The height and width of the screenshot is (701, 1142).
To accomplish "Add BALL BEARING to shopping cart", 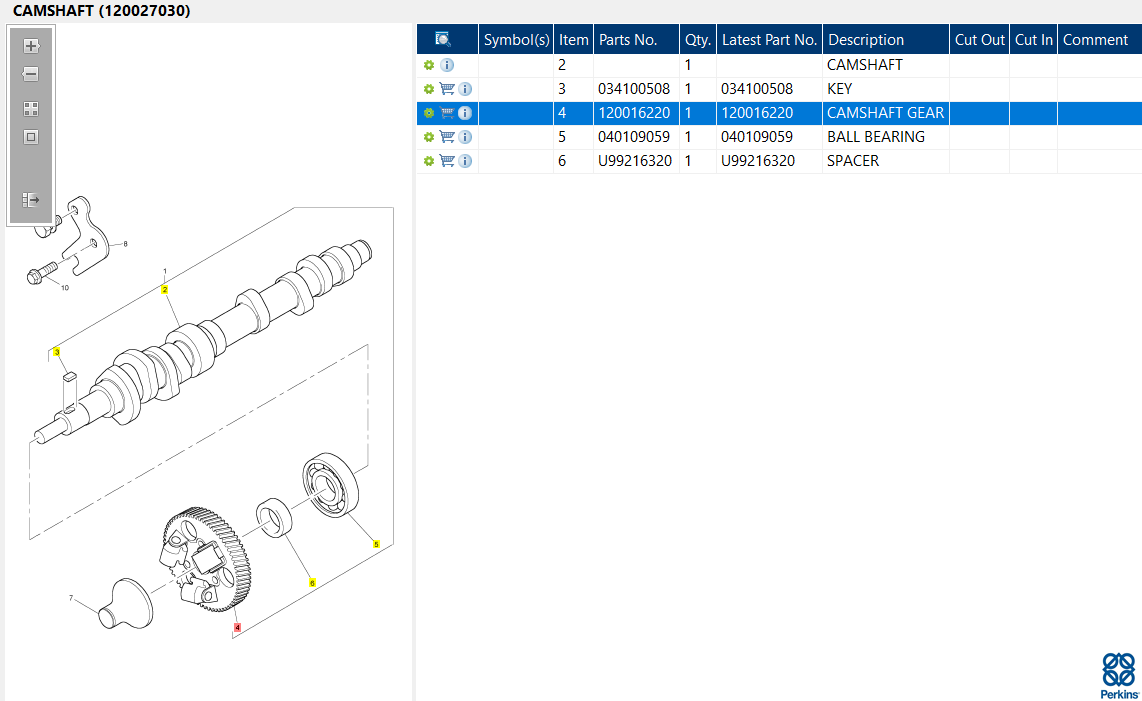I will coord(447,137).
